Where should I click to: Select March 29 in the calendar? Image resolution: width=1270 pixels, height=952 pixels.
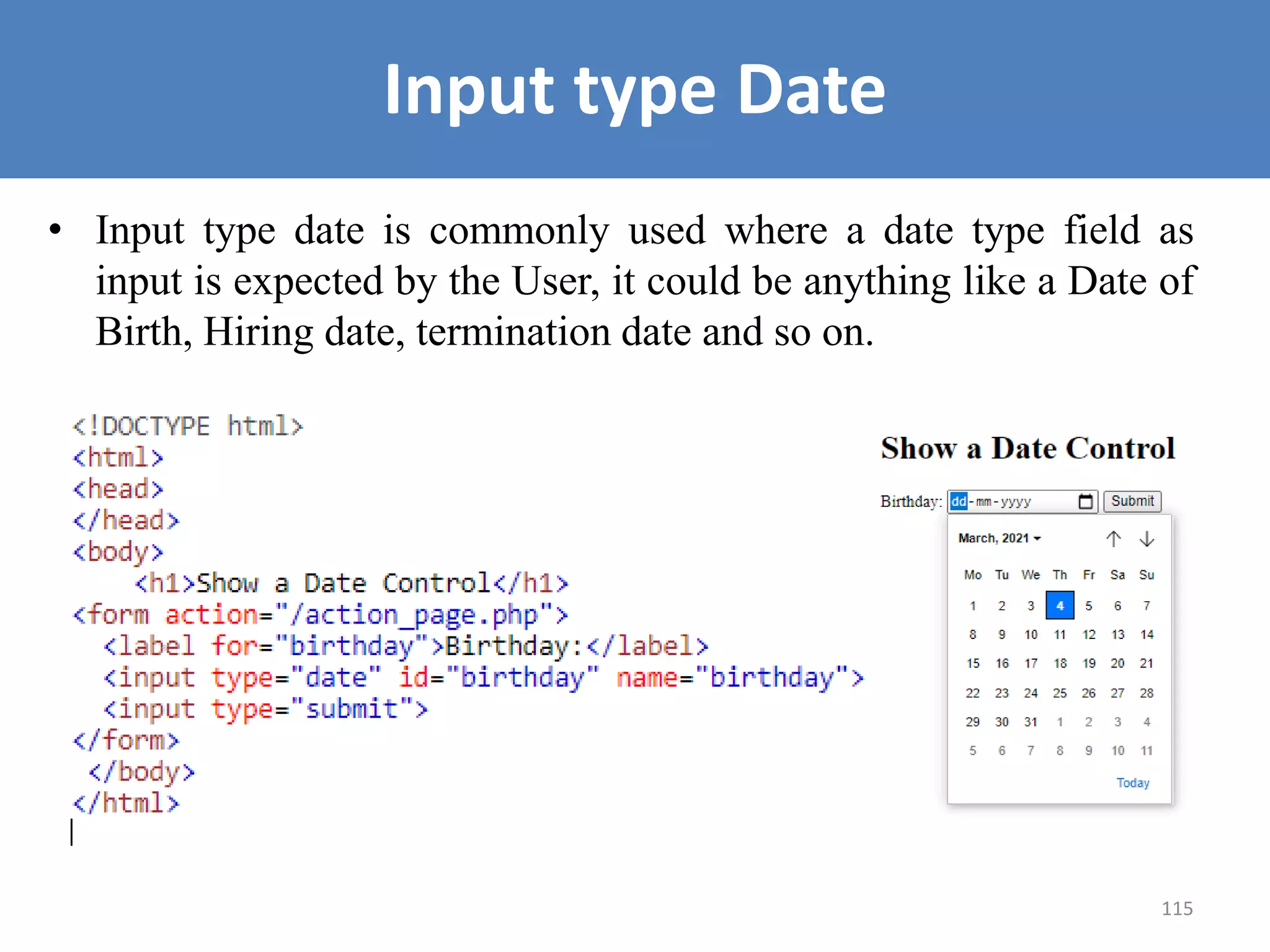[973, 722]
